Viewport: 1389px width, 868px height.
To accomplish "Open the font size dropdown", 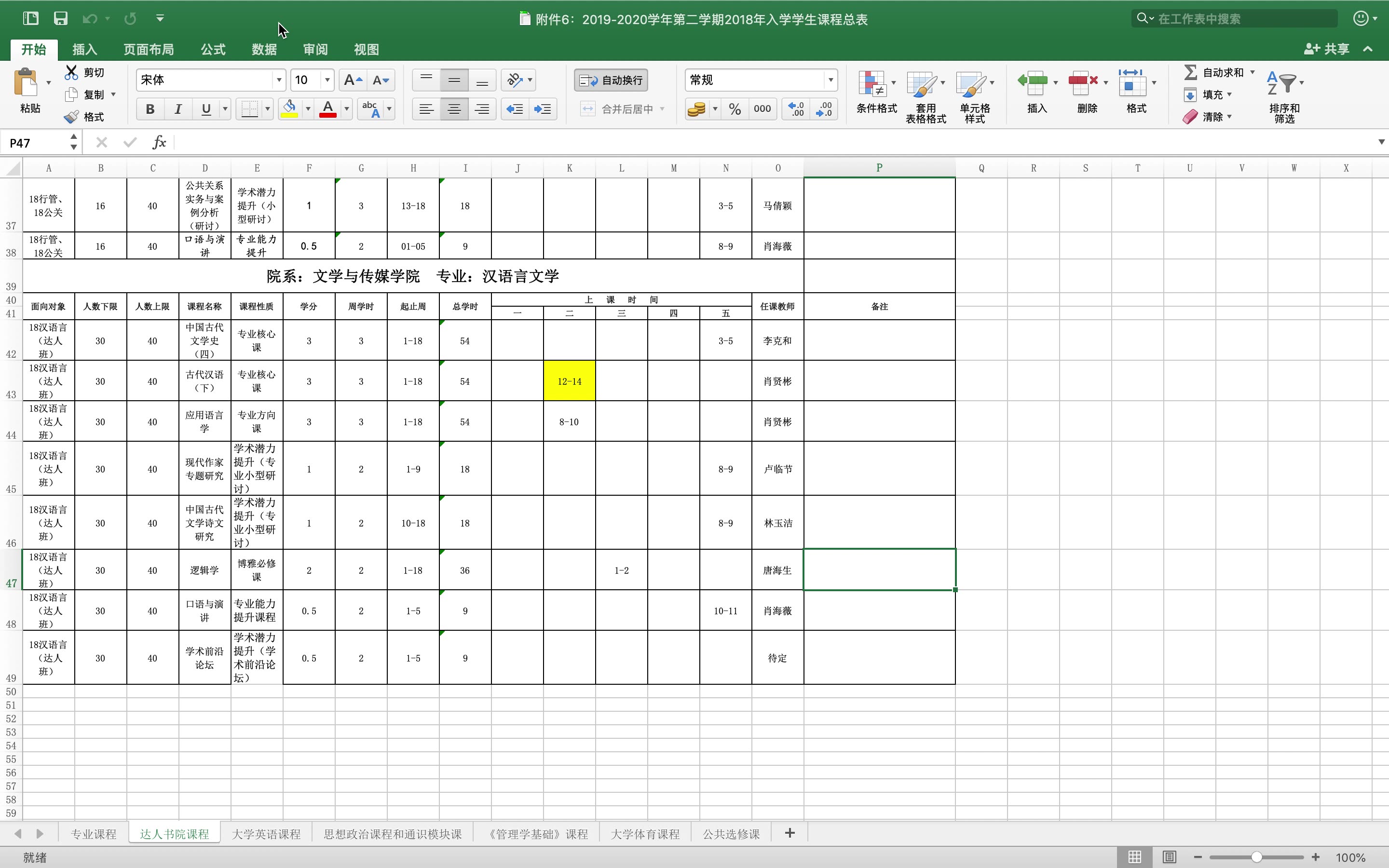I will (x=327, y=80).
